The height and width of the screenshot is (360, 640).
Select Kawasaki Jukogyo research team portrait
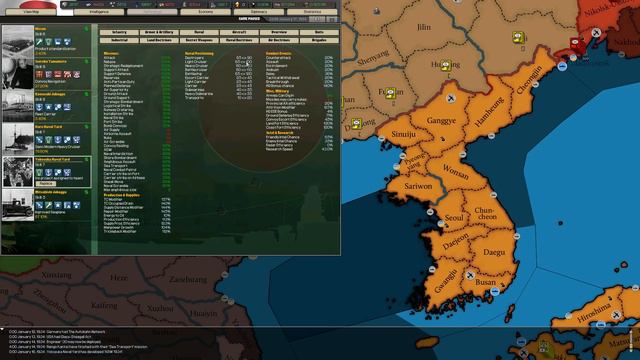pyautogui.click(x=18, y=106)
